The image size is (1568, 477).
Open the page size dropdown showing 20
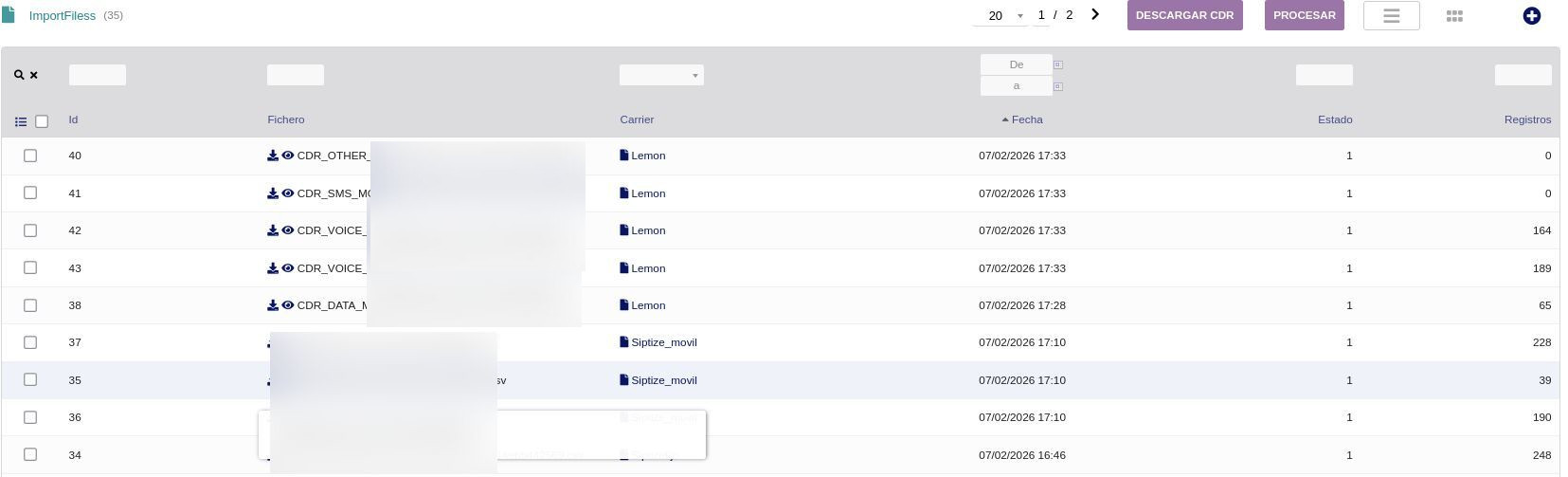click(1001, 16)
